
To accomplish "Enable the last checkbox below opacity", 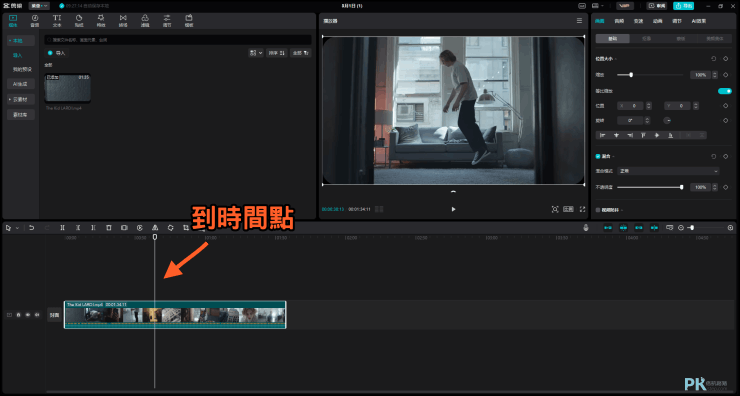I will [x=598, y=210].
